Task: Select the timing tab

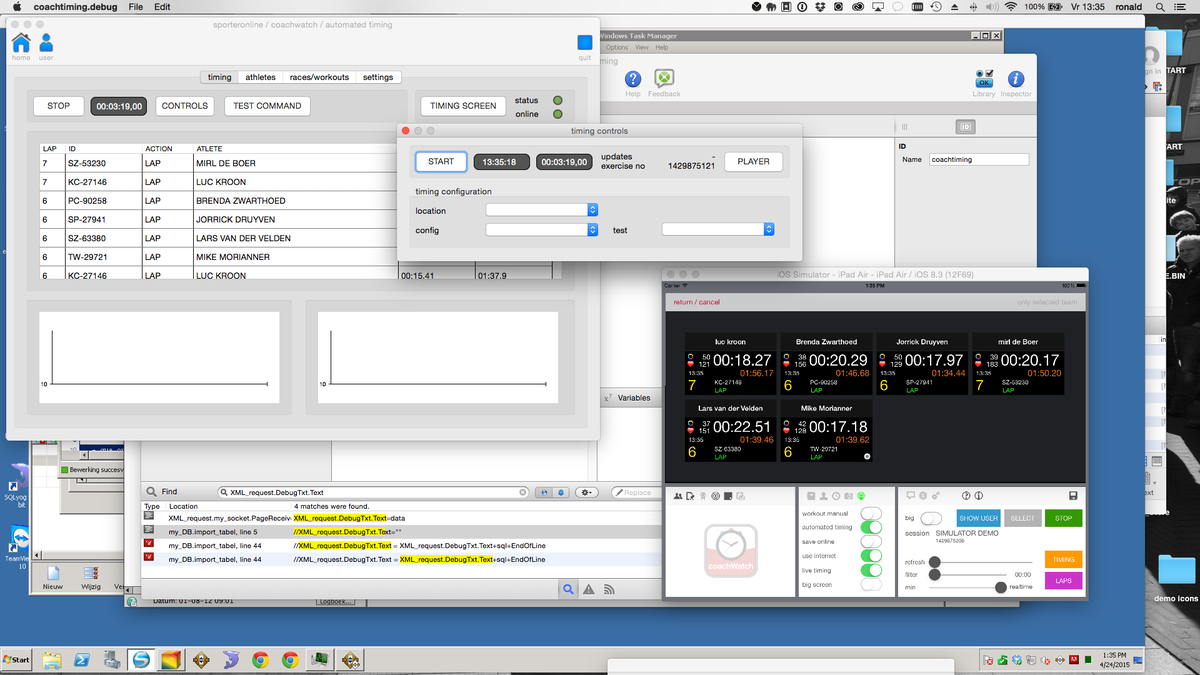Action: click(219, 77)
